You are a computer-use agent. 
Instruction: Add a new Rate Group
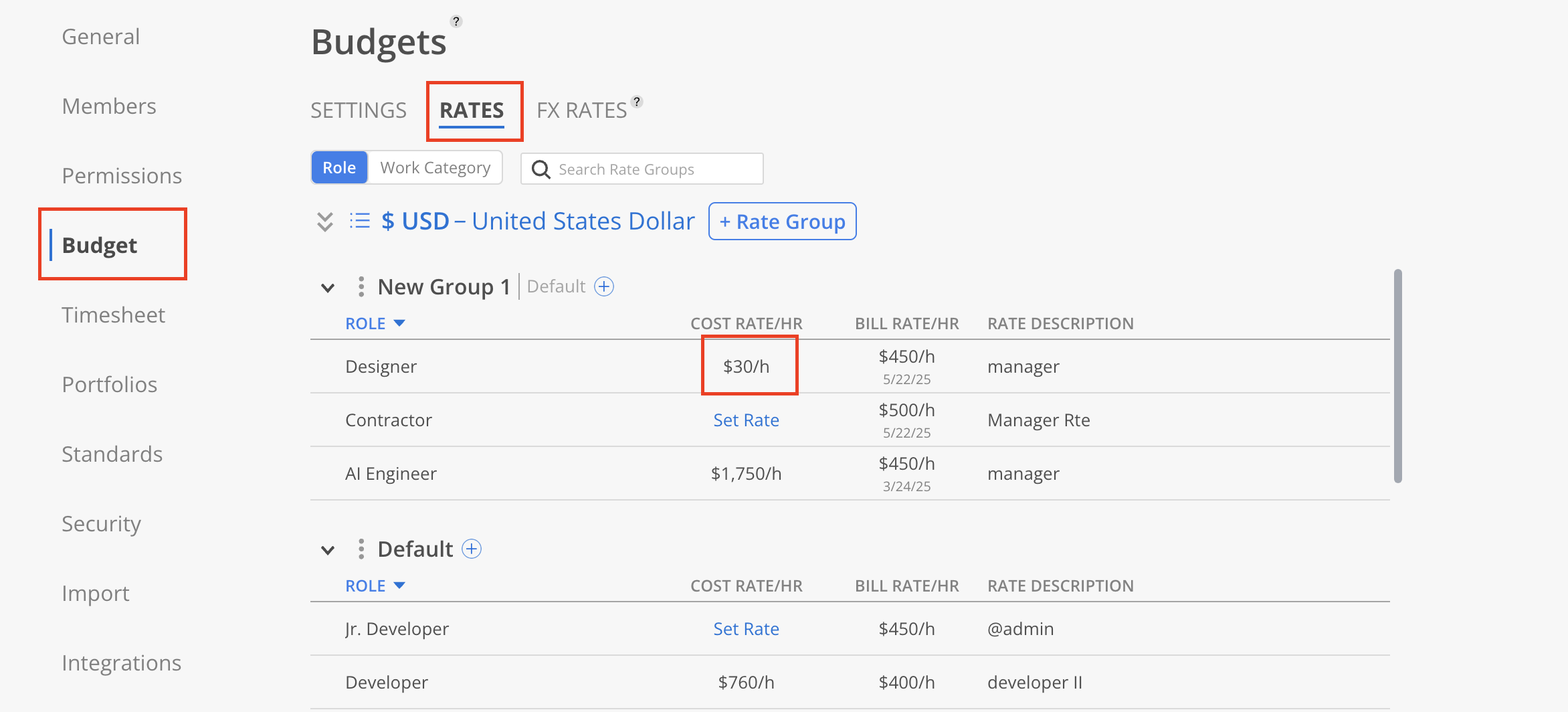point(782,221)
